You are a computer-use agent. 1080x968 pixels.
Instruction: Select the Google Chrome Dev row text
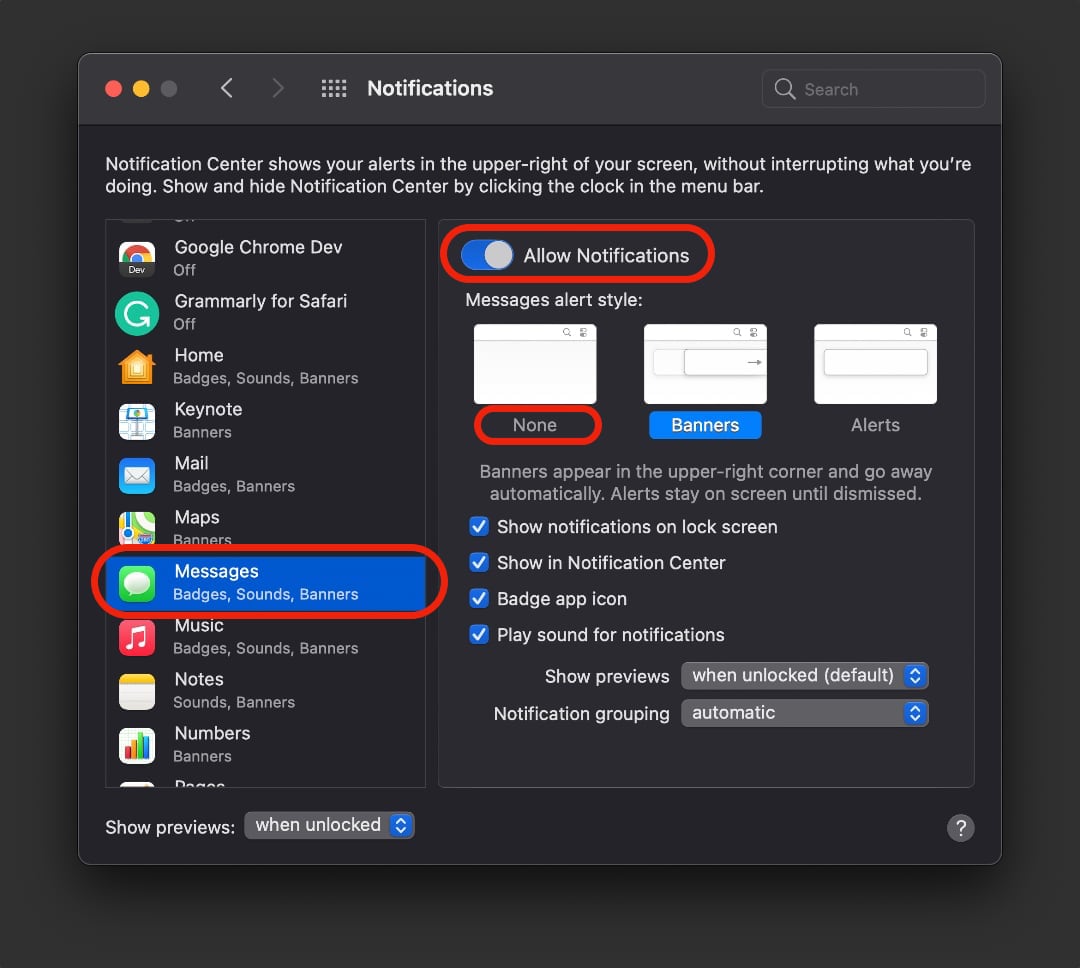click(x=258, y=247)
